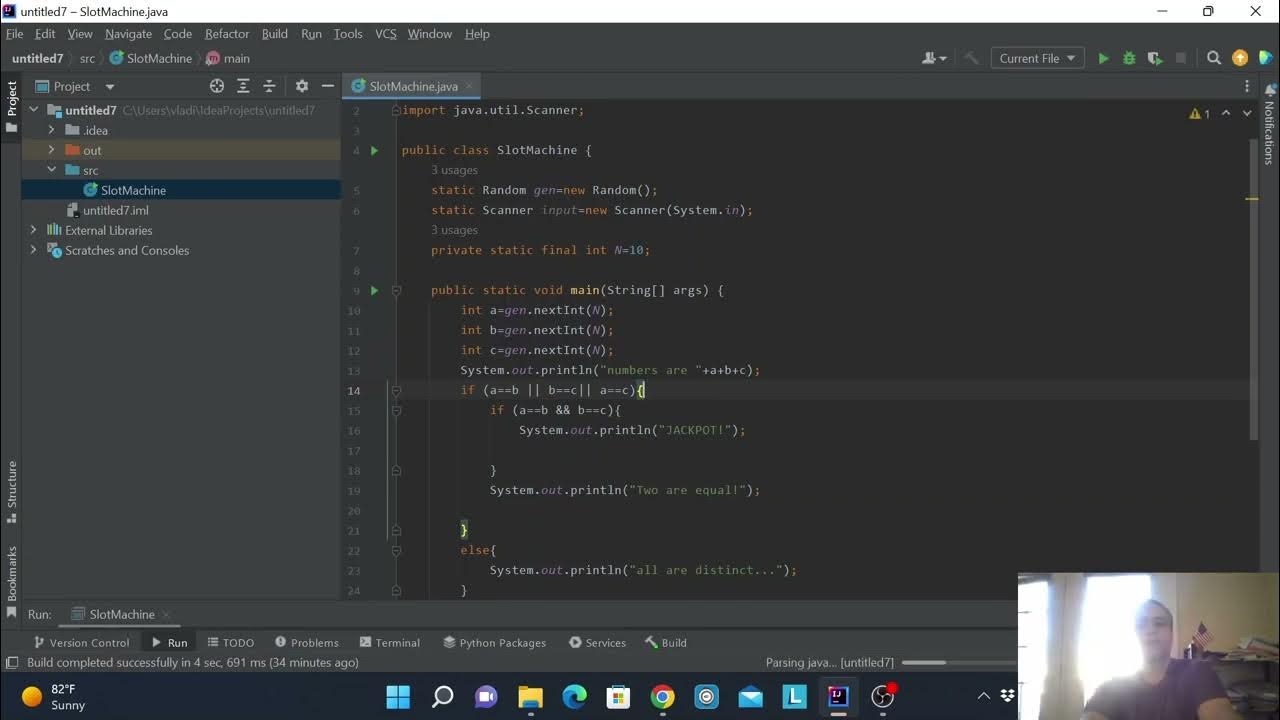Expand External Libraries node
This screenshot has width=1280, height=720.
[33, 230]
